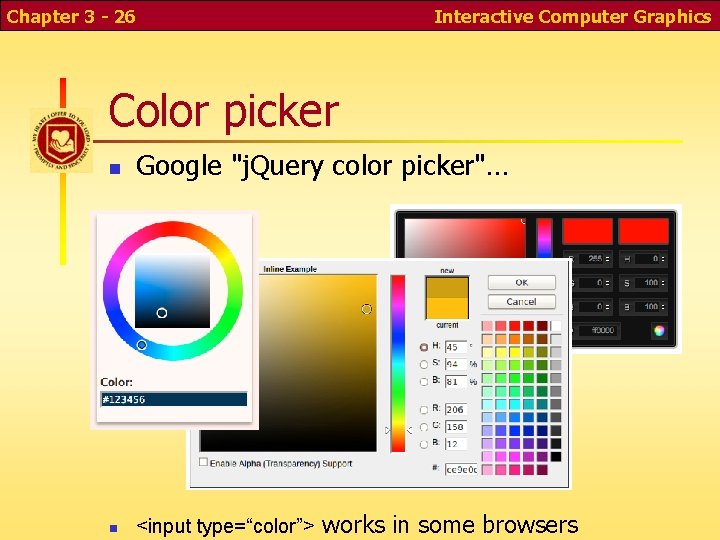720x540 pixels.
Task: Click the OK button in the color dialog
Action: [x=522, y=282]
